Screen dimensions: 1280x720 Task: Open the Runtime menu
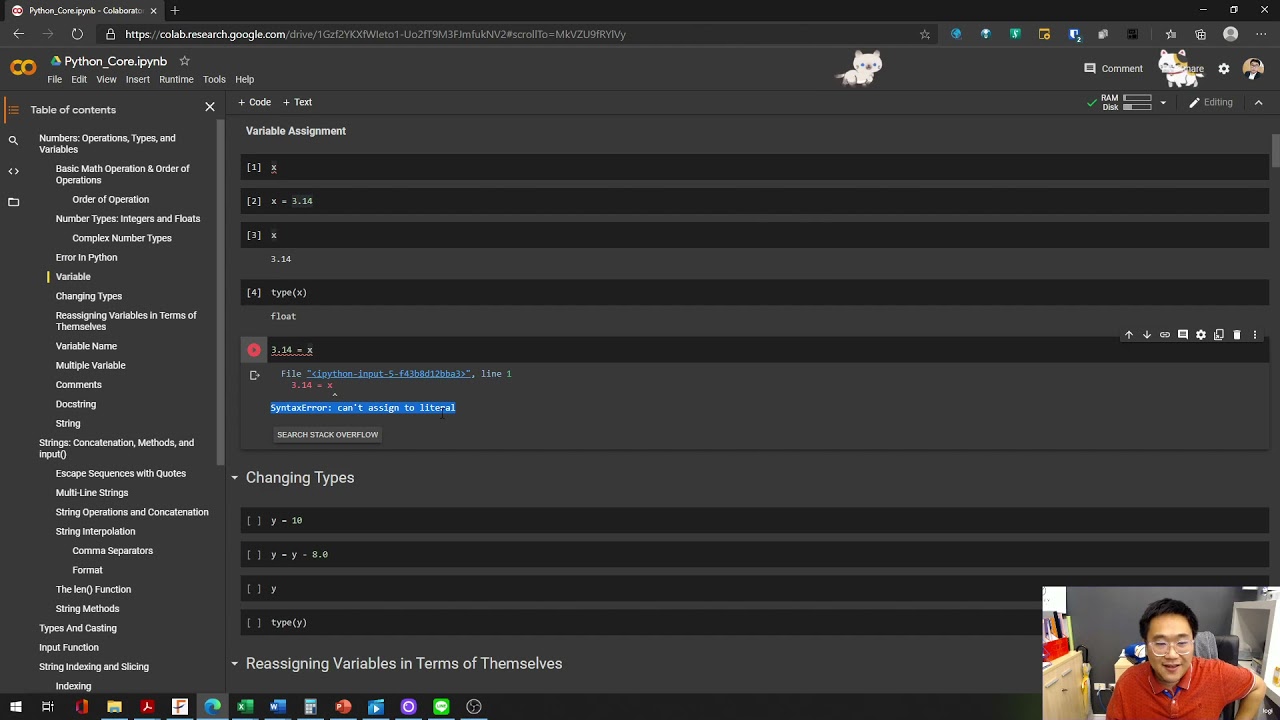click(176, 79)
